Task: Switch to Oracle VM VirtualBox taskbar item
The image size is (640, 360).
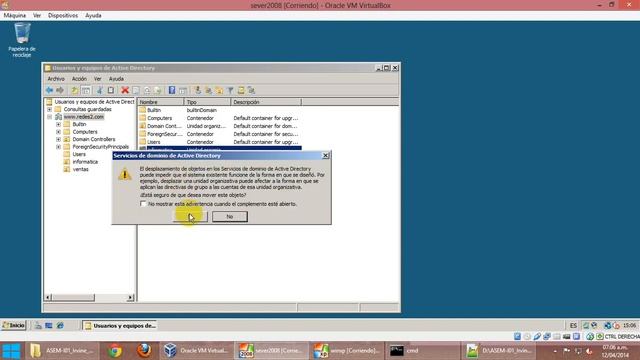Action: tap(196, 351)
